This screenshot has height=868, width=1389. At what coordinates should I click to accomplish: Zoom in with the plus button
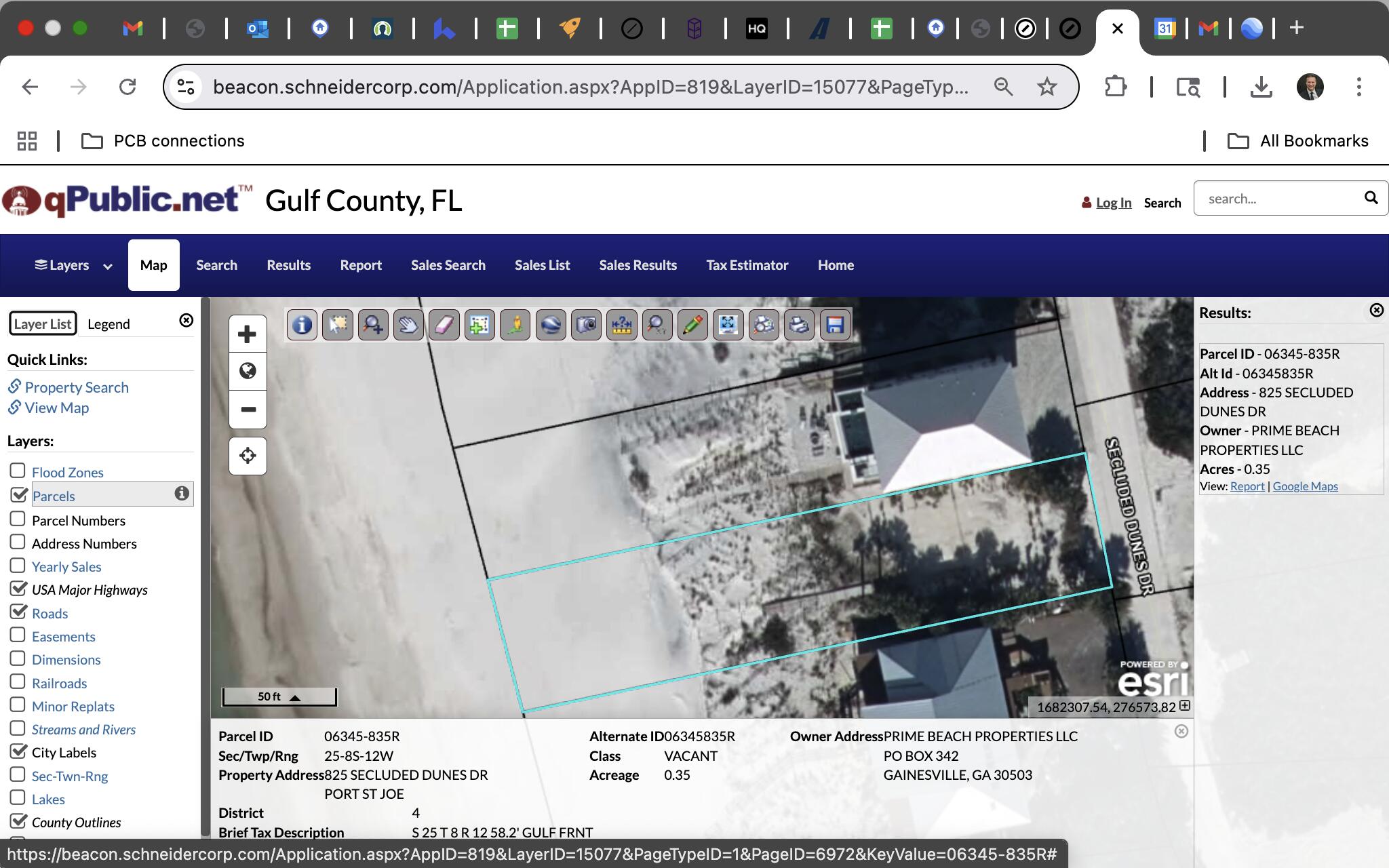248,334
